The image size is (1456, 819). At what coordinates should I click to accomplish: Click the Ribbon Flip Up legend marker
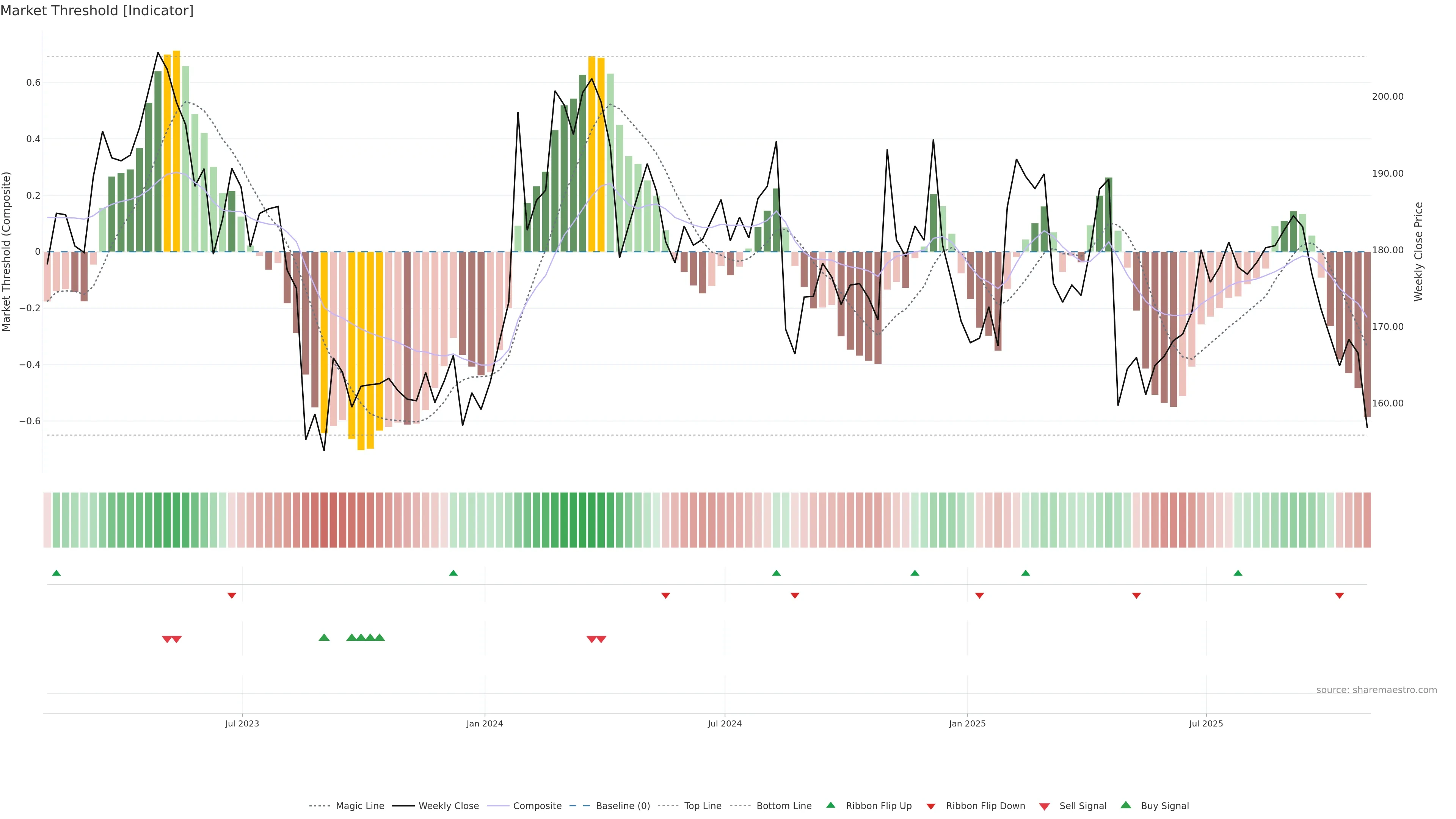(830, 805)
